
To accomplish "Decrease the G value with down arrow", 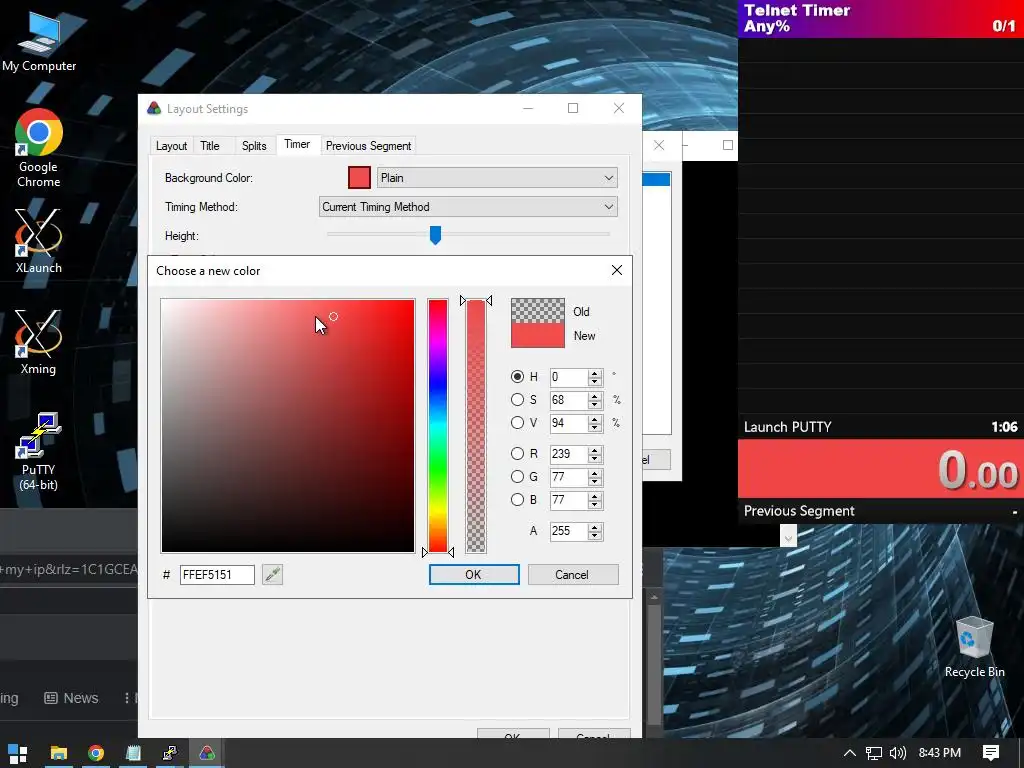I will (594, 481).
